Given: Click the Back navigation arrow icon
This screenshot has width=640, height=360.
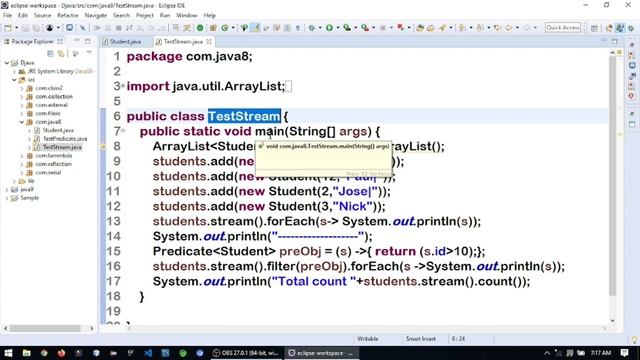Looking at the screenshot, I should [x=509, y=28].
